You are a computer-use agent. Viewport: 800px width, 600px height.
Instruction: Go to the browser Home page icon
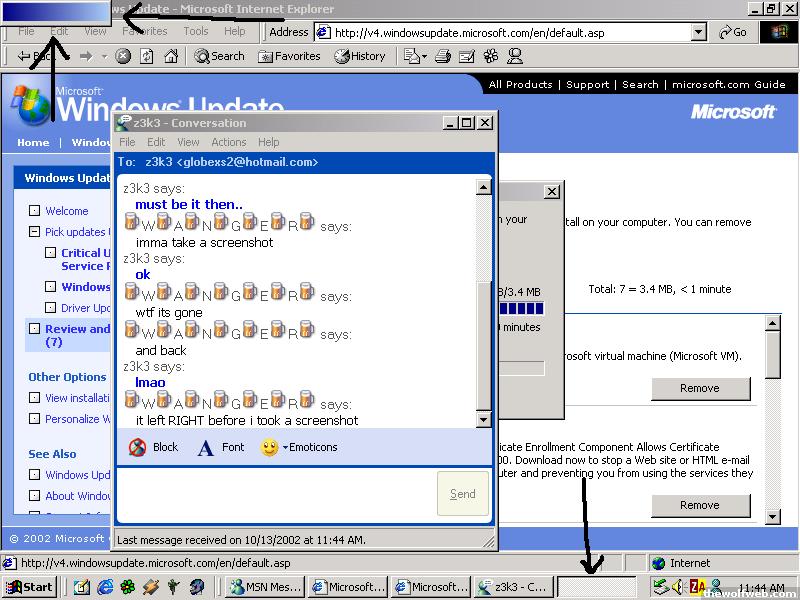click(171, 57)
